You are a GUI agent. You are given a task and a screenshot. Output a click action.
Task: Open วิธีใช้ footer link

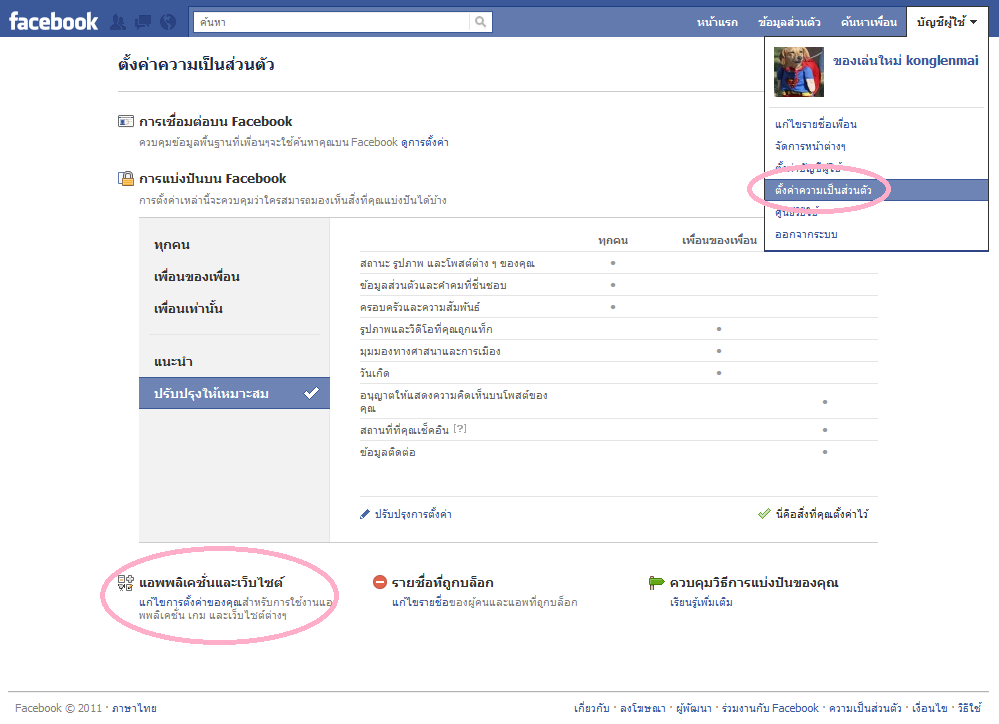pyautogui.click(x=969, y=708)
